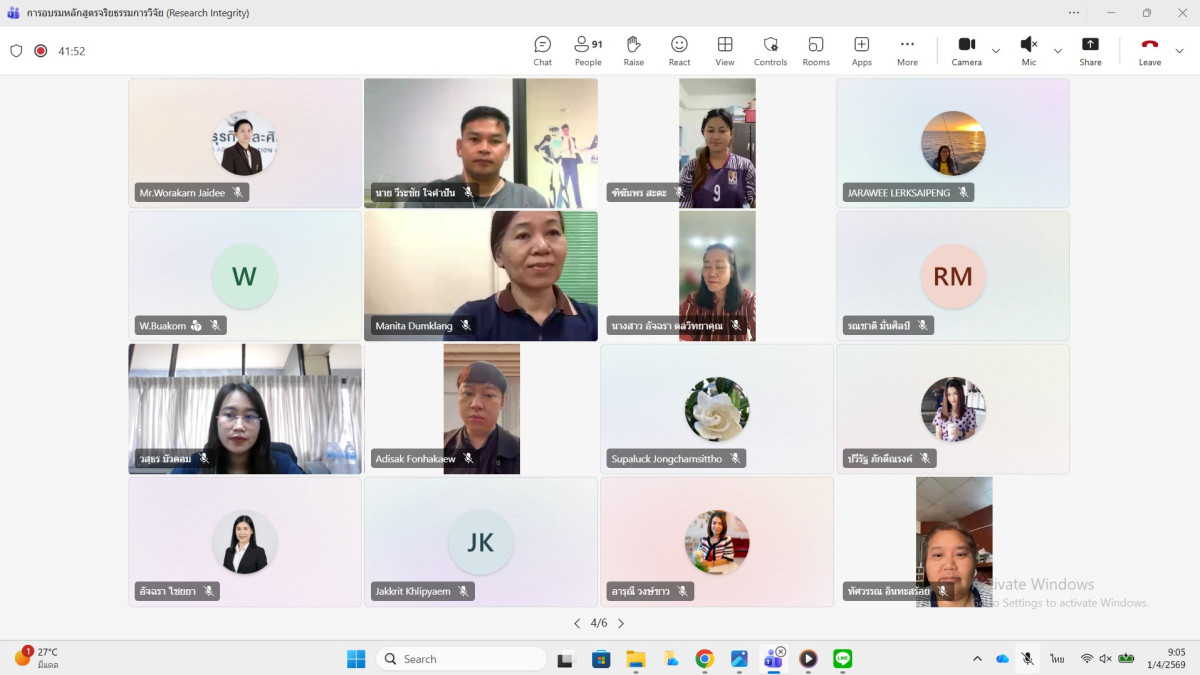This screenshot has width=1200, height=675.
Task: Open meeting Controls
Action: (x=770, y=50)
